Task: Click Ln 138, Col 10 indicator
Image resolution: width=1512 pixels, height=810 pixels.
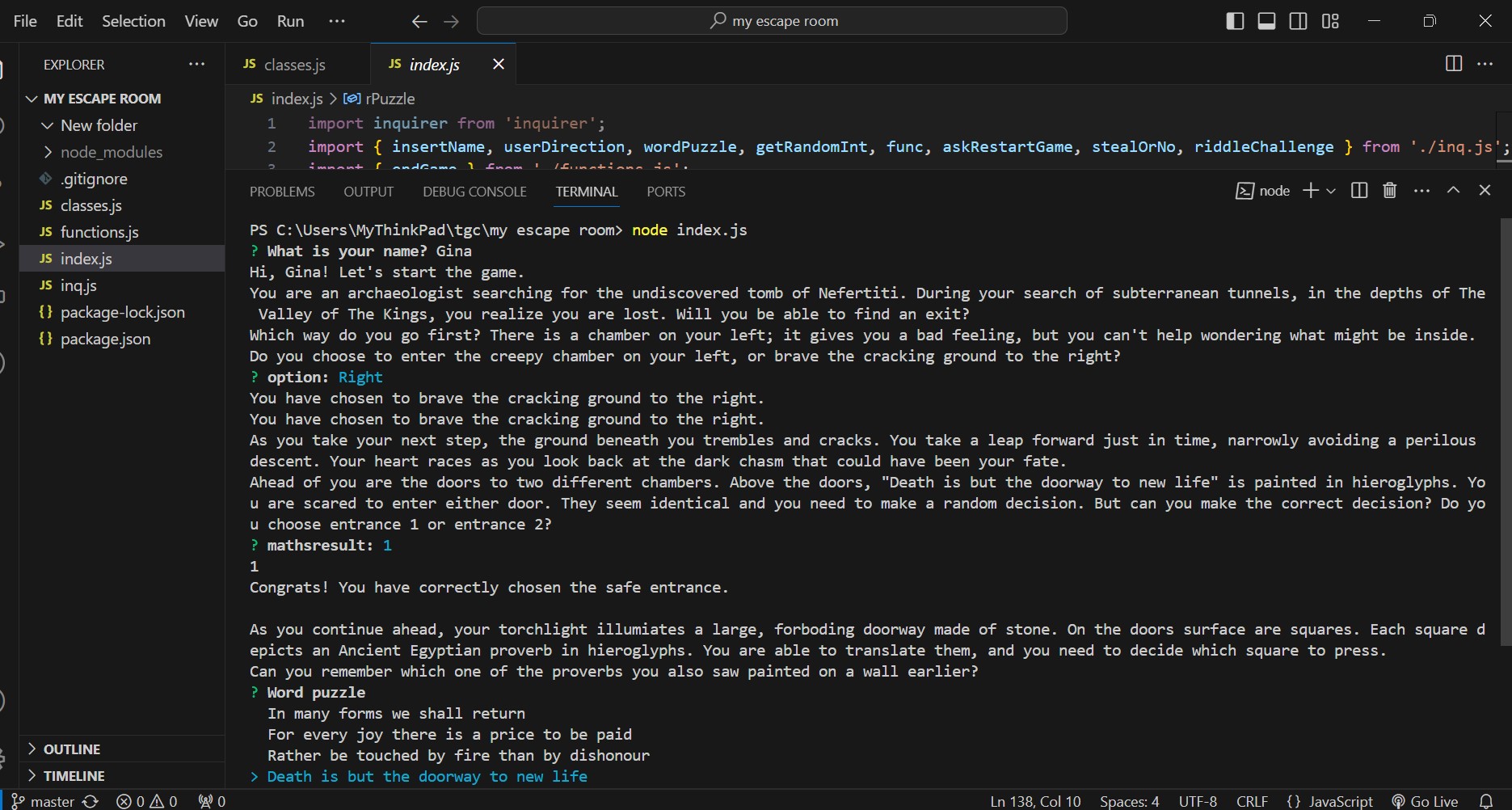Action: [x=1035, y=801]
